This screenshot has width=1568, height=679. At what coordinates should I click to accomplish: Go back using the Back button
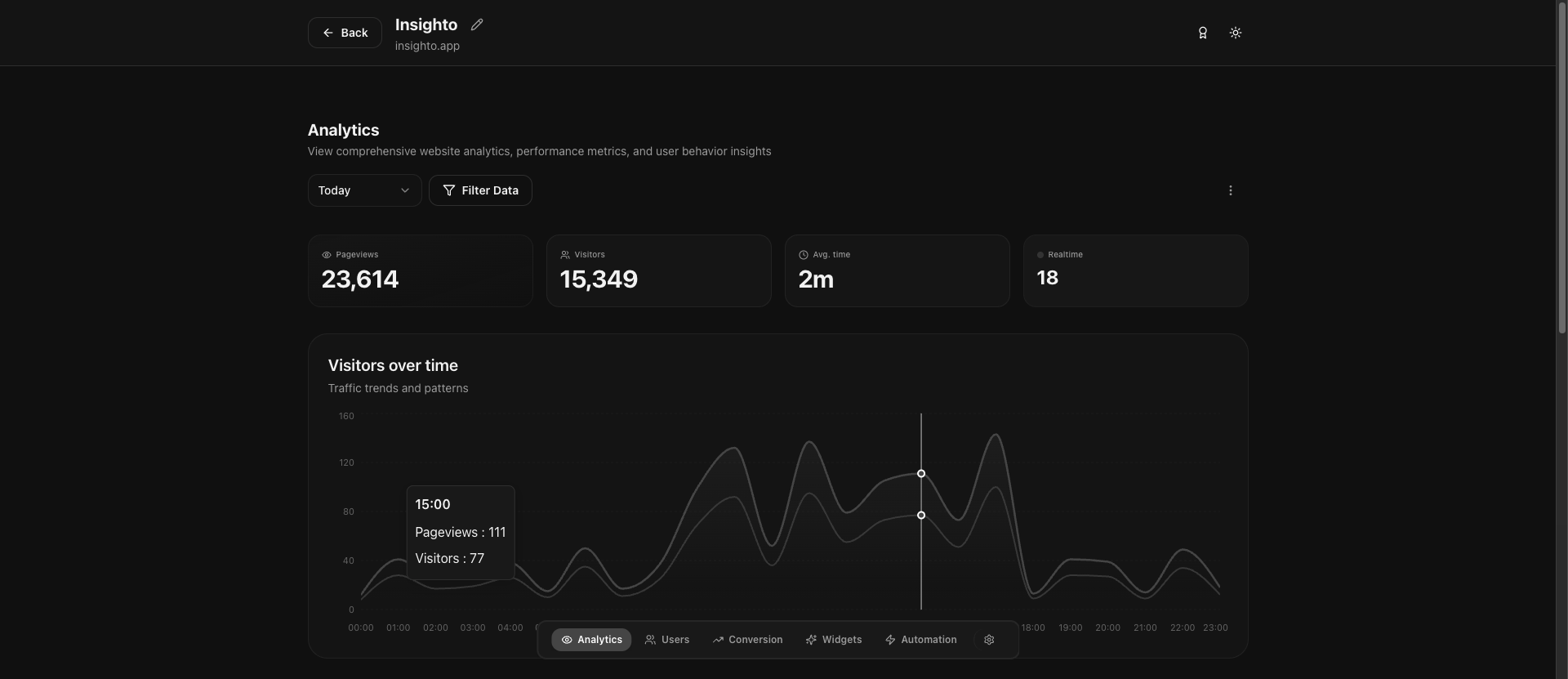coord(345,33)
